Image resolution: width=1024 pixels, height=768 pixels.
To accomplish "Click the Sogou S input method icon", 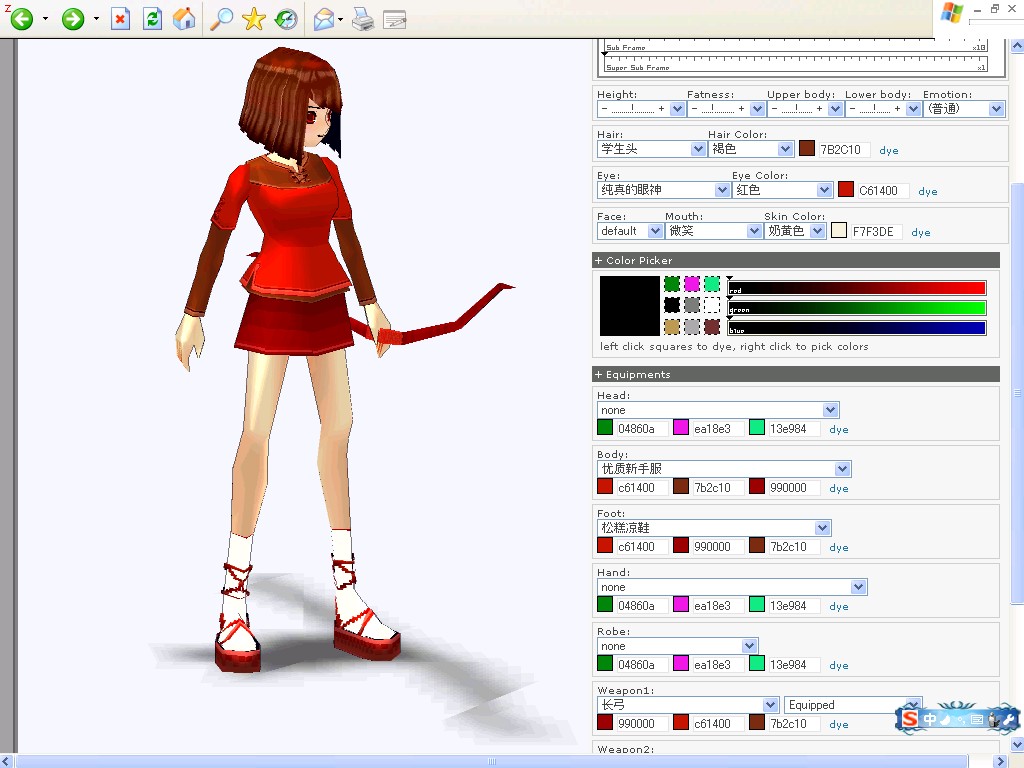I will point(910,719).
